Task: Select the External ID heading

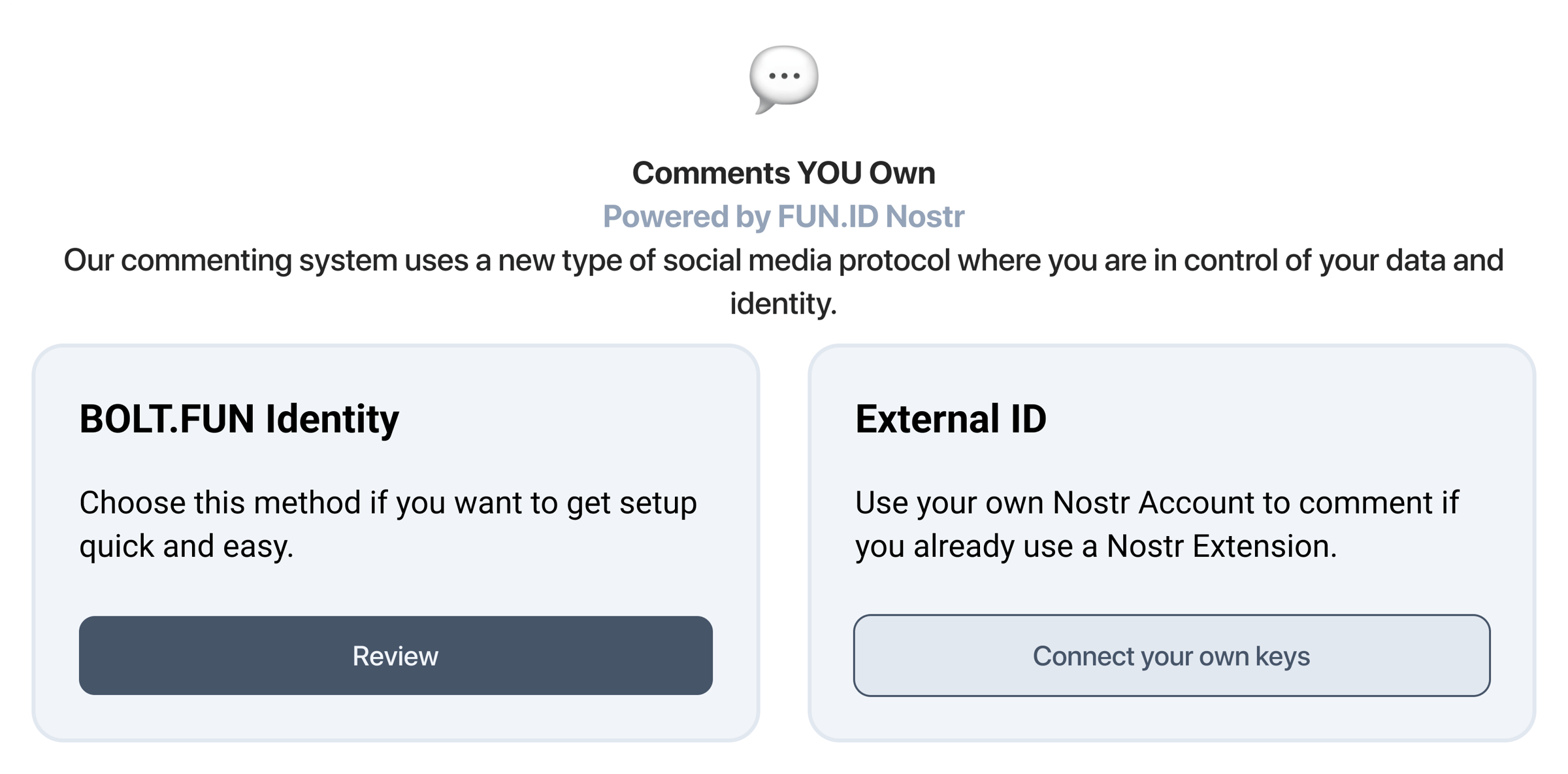Action: 951,418
